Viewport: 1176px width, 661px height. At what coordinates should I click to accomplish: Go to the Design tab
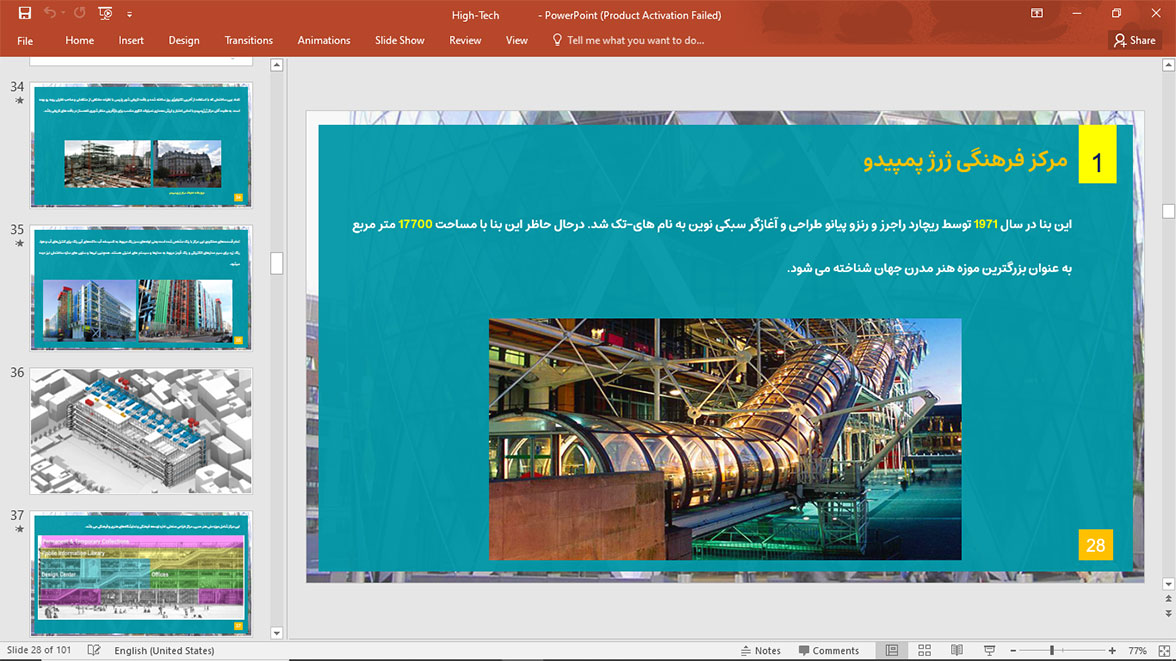tap(184, 41)
